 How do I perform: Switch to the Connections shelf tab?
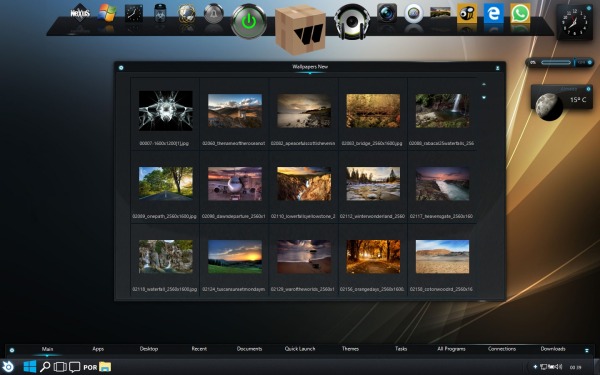[502, 349]
